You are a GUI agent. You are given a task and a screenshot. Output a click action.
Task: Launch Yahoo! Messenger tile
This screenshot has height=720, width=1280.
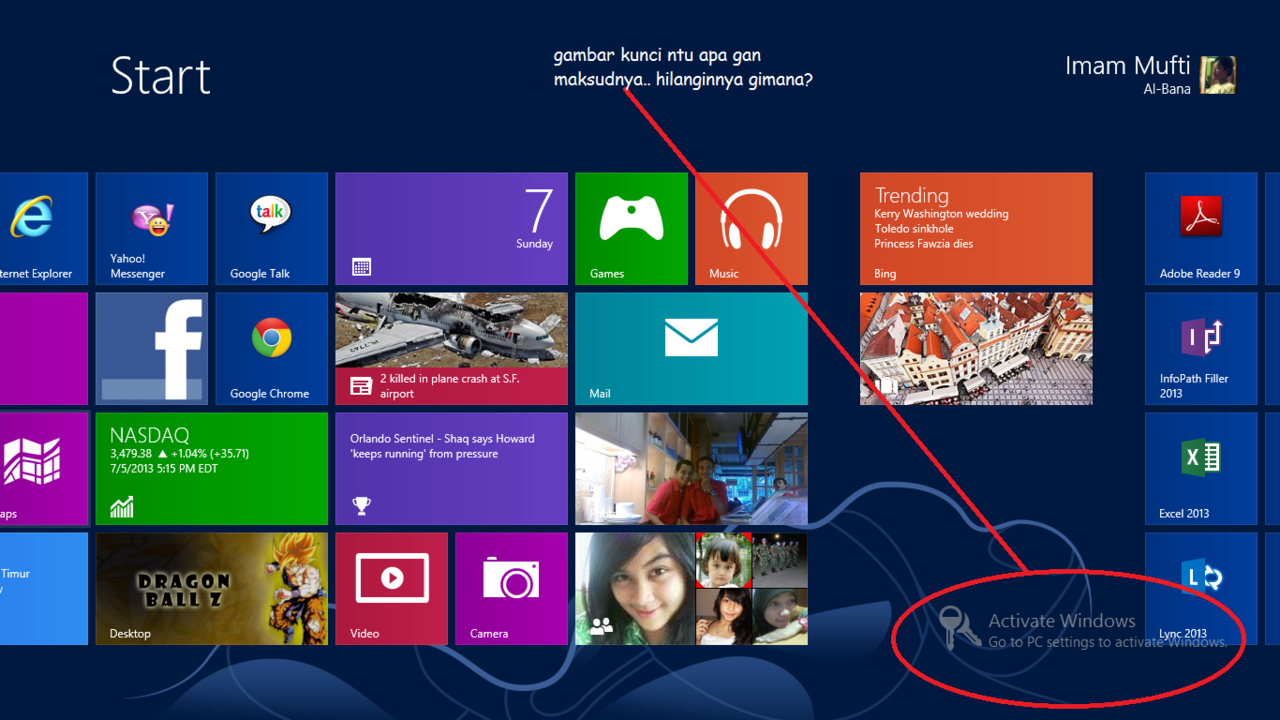pos(152,229)
